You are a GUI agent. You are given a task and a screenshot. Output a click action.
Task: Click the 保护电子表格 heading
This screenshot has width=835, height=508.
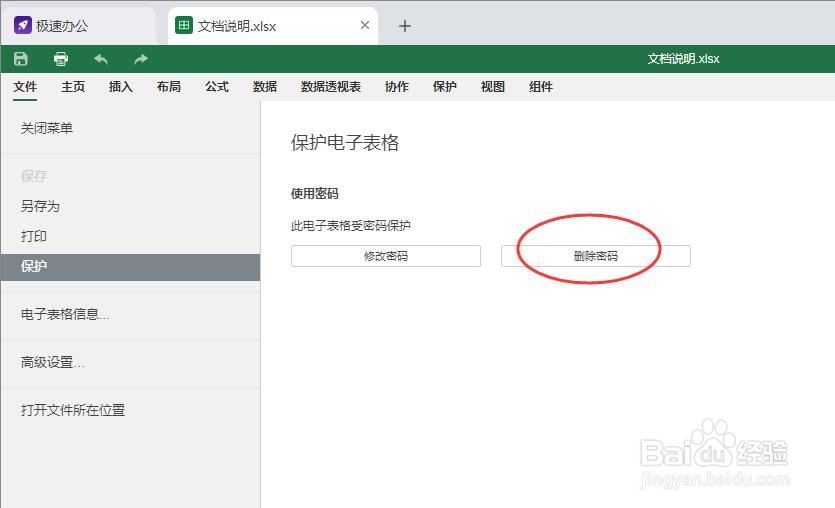click(345, 143)
